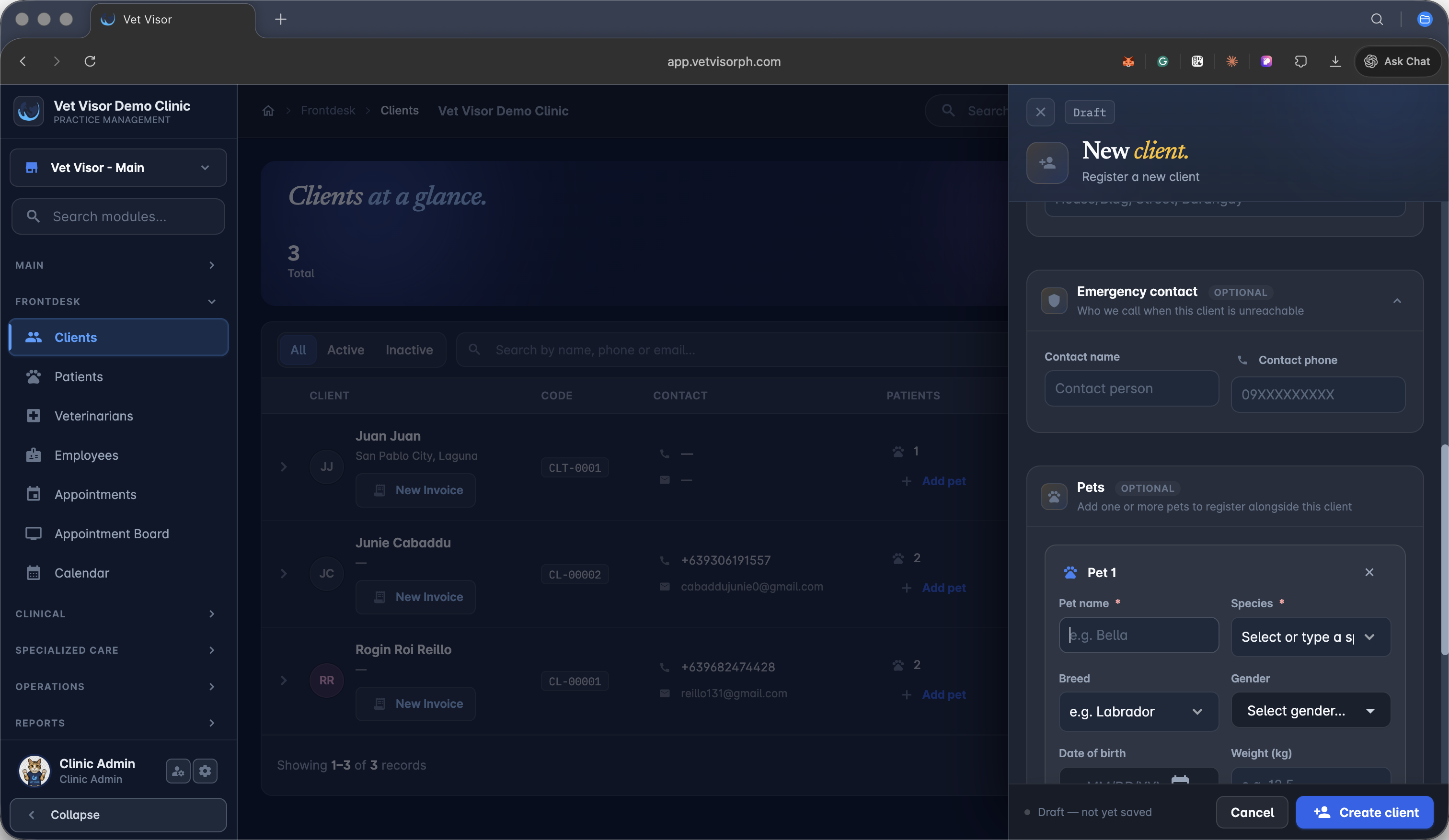
Task: Focus the Contact person field
Action: (x=1131, y=388)
